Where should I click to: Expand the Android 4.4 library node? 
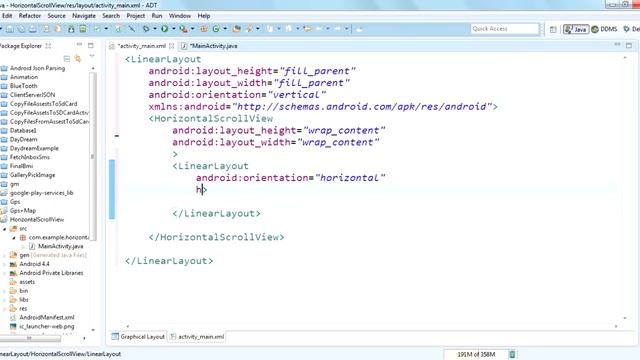[x=4, y=264]
